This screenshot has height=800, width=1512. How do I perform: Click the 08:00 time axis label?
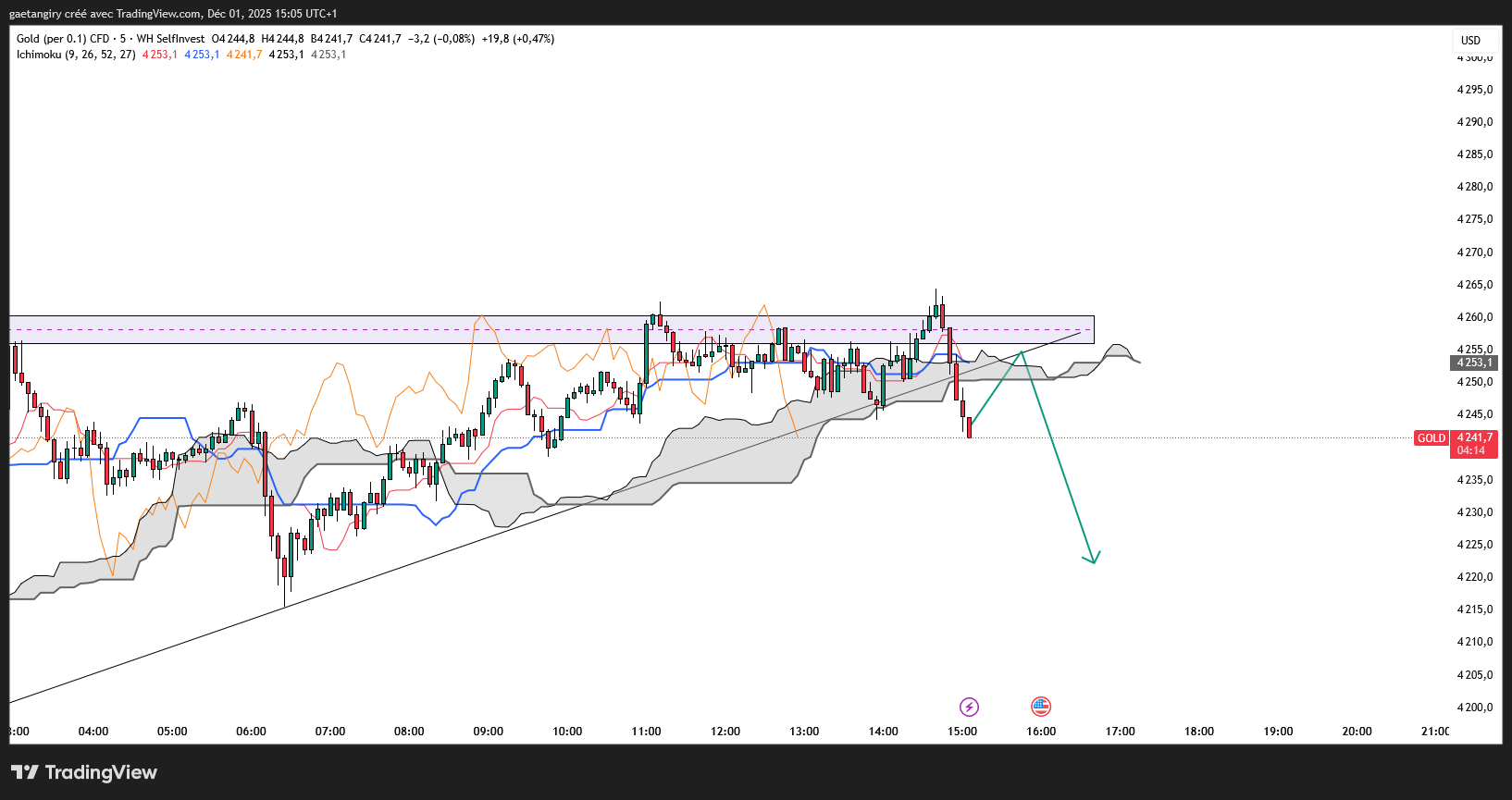click(x=409, y=732)
